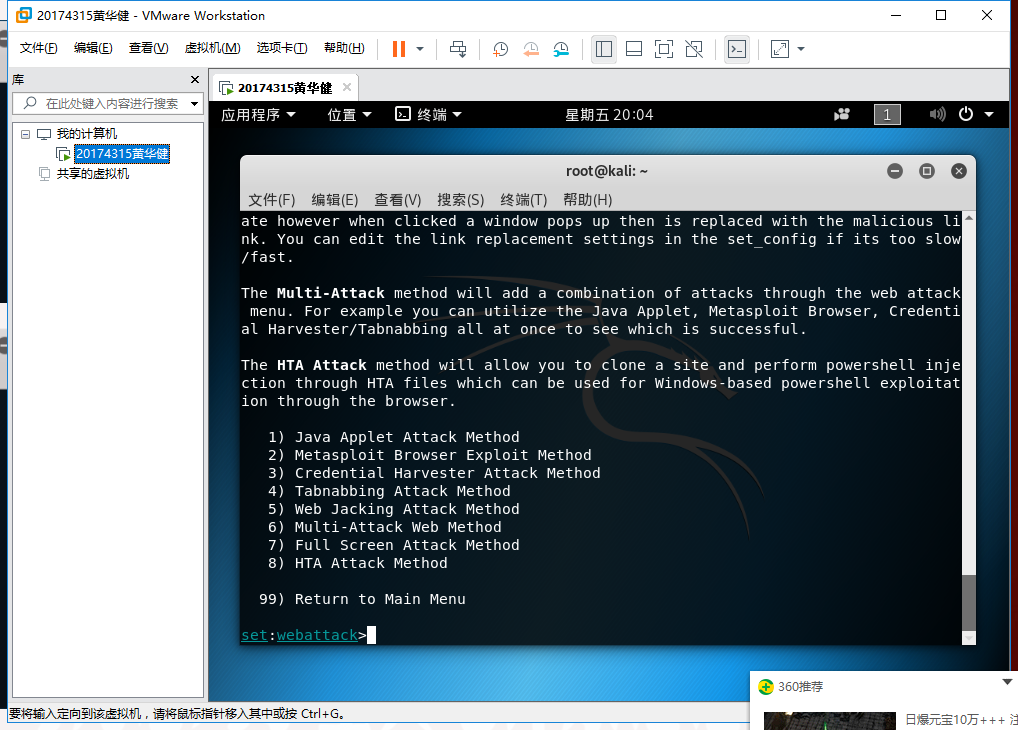Click the terminal scrollbar thumb
The height and width of the screenshot is (730, 1018).
tap(969, 603)
